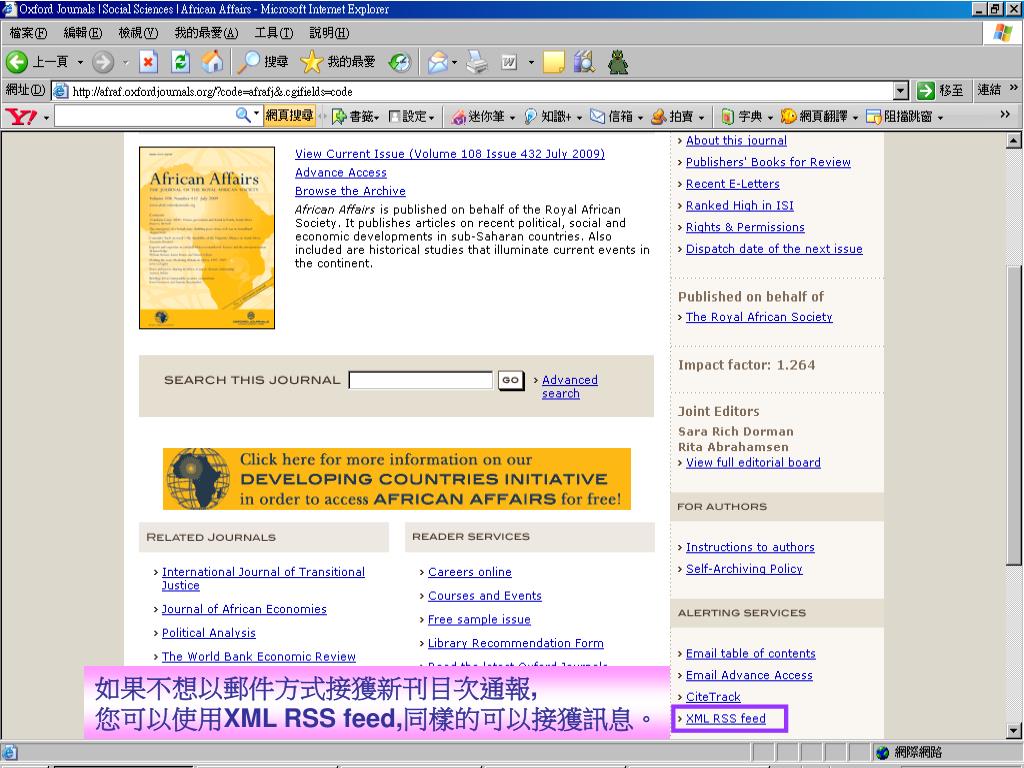Click 知識+ toolbar button

[x=552, y=117]
